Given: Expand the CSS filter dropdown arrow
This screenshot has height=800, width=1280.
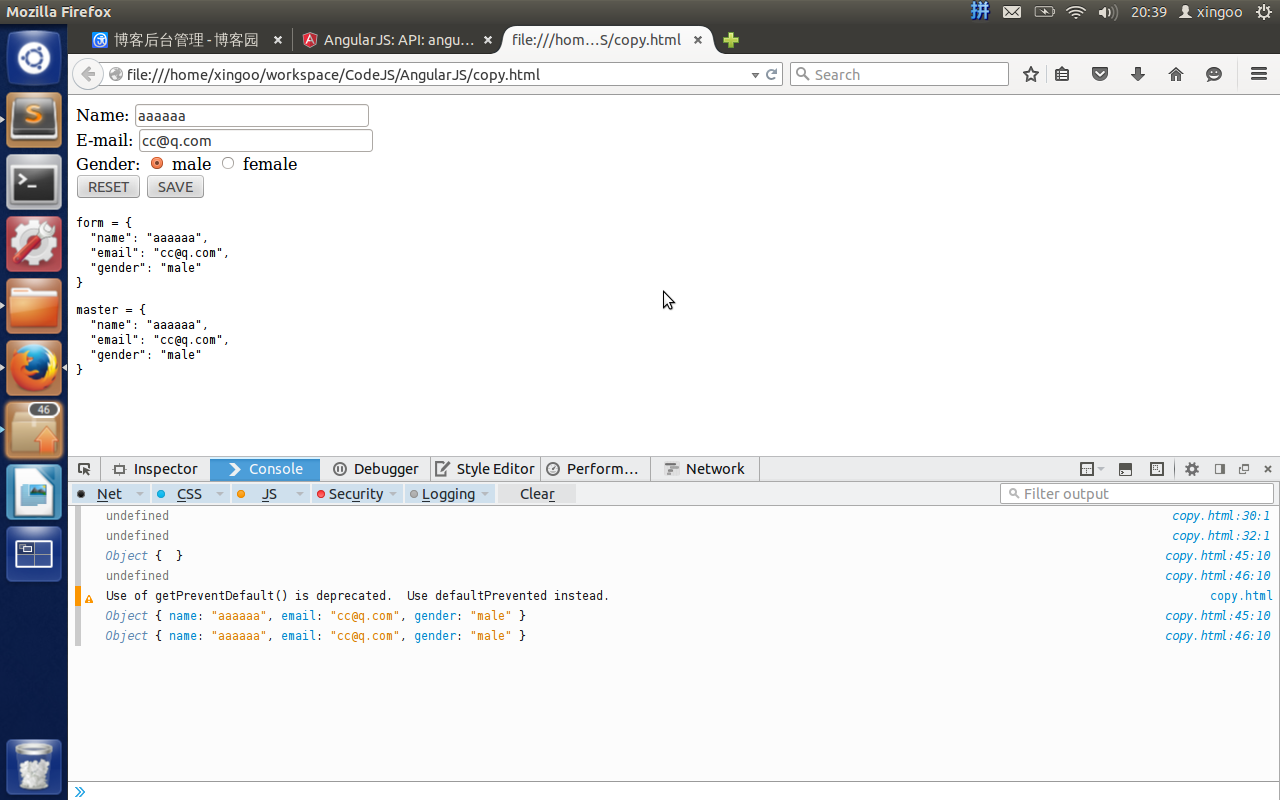Looking at the screenshot, I should point(217,494).
